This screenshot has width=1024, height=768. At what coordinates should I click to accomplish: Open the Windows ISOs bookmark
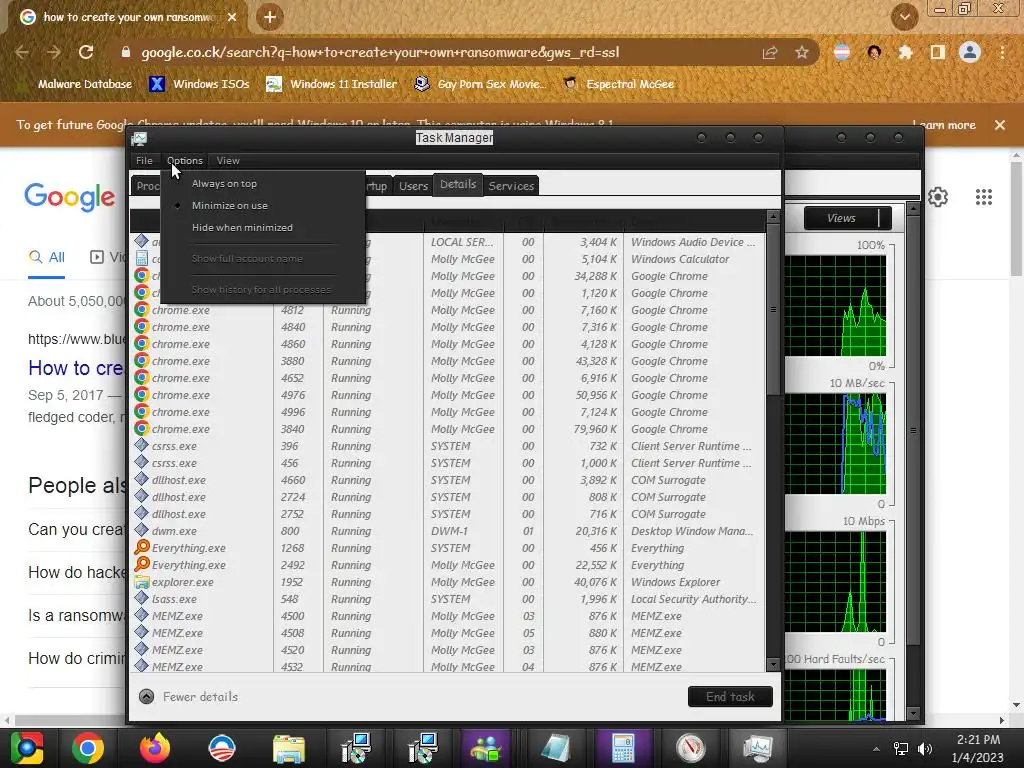(x=199, y=84)
